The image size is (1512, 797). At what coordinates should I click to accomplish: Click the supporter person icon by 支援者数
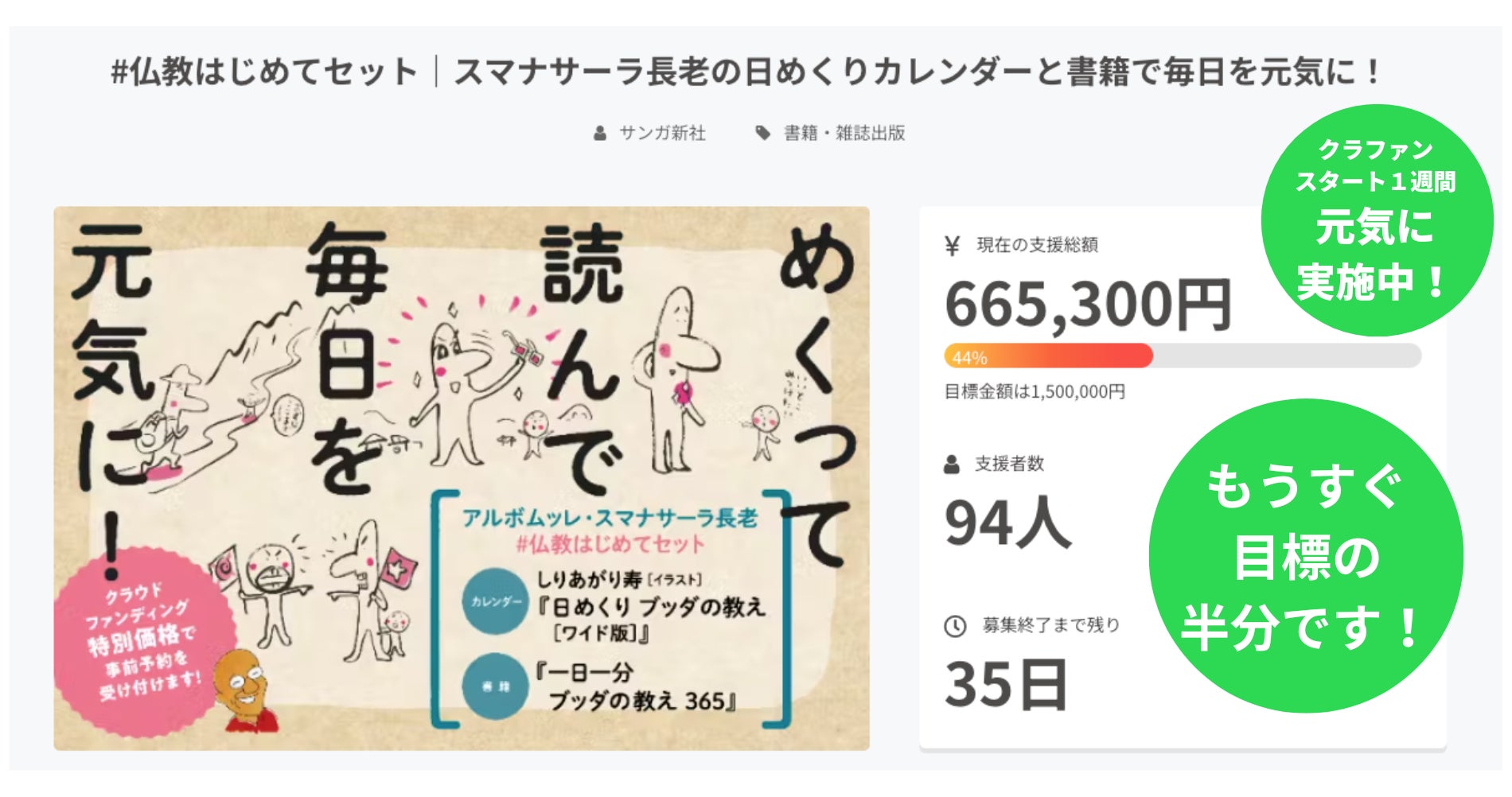coord(951,465)
